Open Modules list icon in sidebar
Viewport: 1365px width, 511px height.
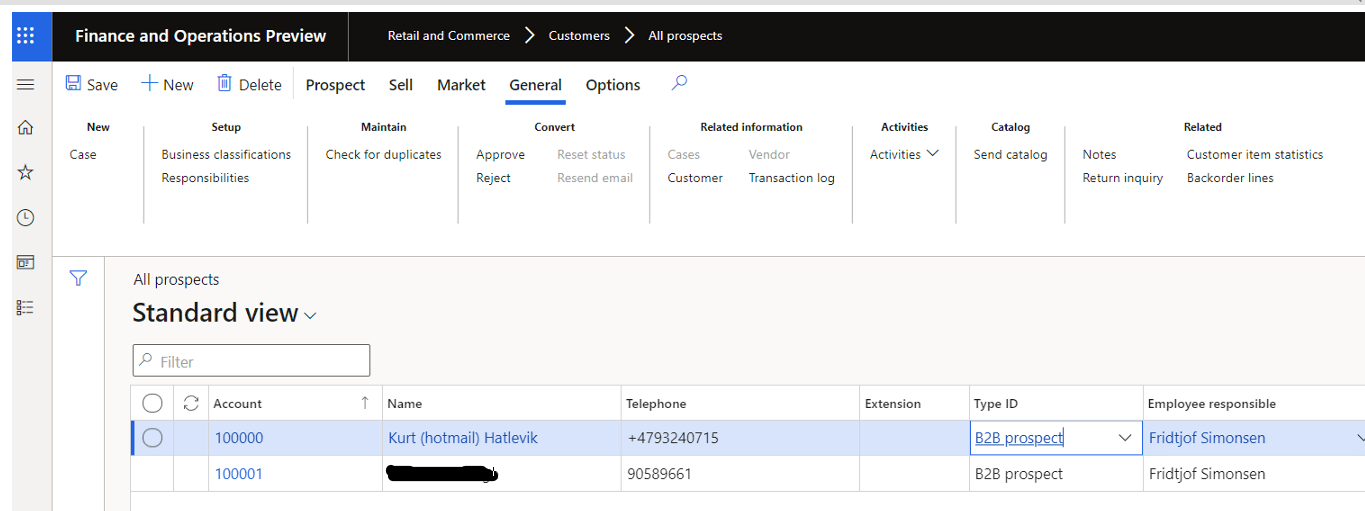tap(26, 308)
